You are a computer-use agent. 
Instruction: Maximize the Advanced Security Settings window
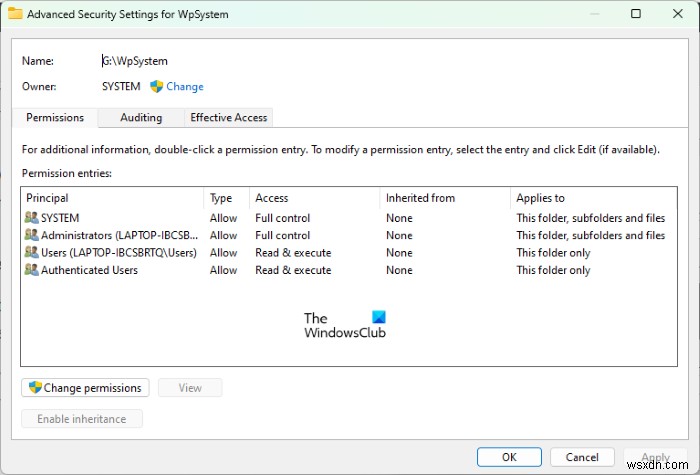(x=636, y=14)
